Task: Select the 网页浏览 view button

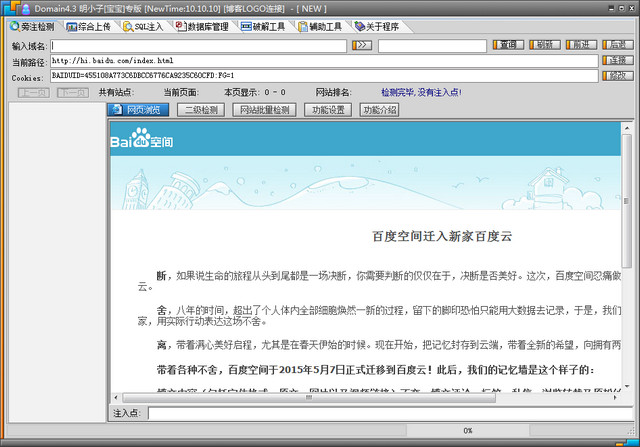Action: point(138,110)
